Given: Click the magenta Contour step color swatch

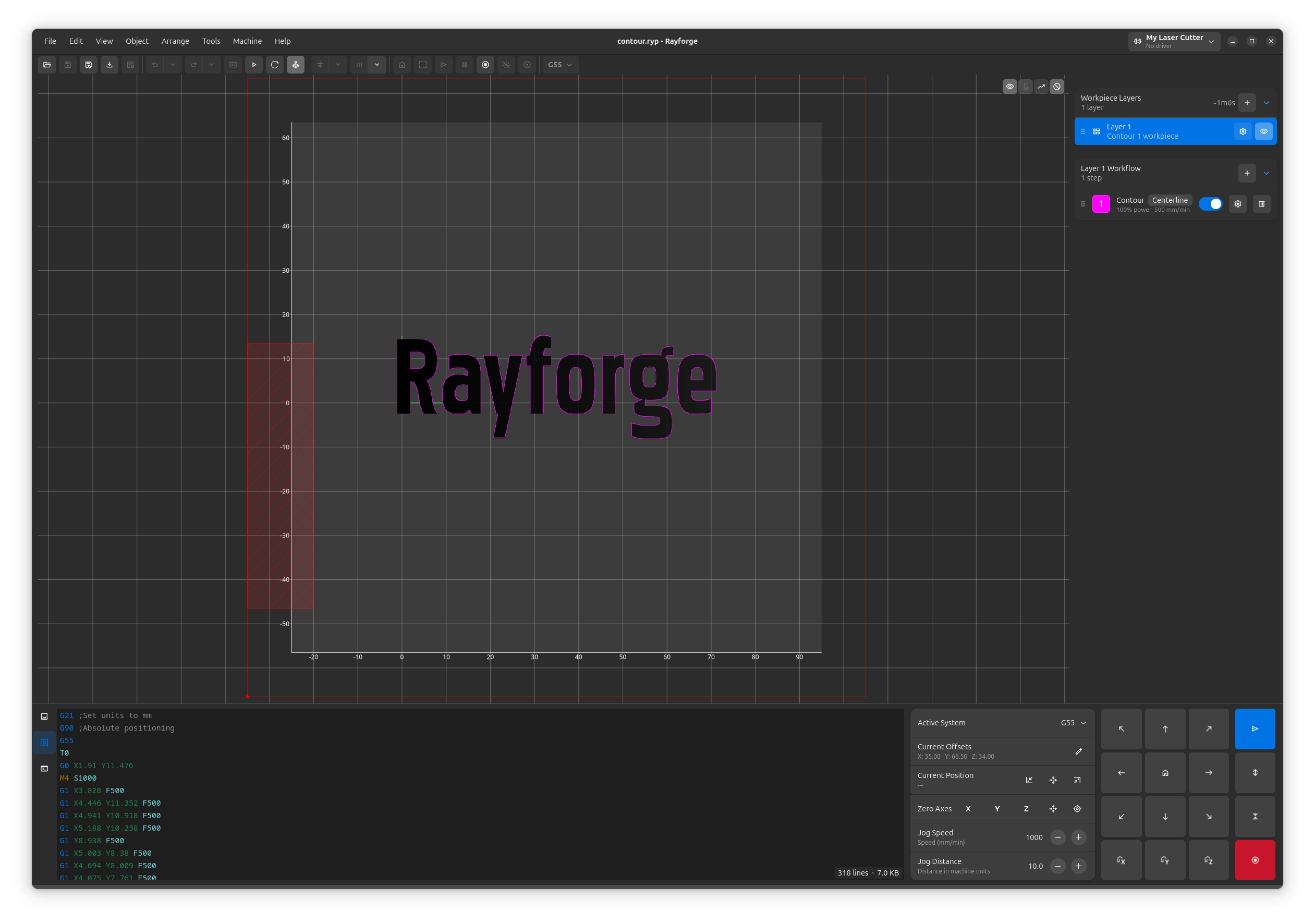Looking at the screenshot, I should (1101, 203).
